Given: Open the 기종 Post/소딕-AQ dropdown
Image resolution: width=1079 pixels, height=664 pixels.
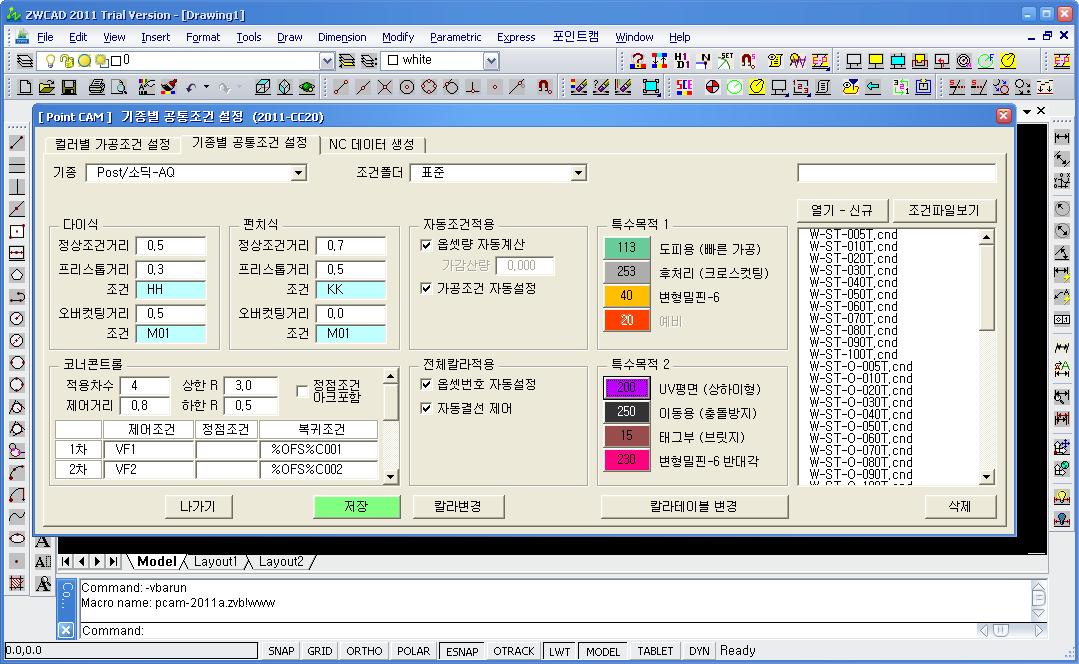Looking at the screenshot, I should 299,173.
